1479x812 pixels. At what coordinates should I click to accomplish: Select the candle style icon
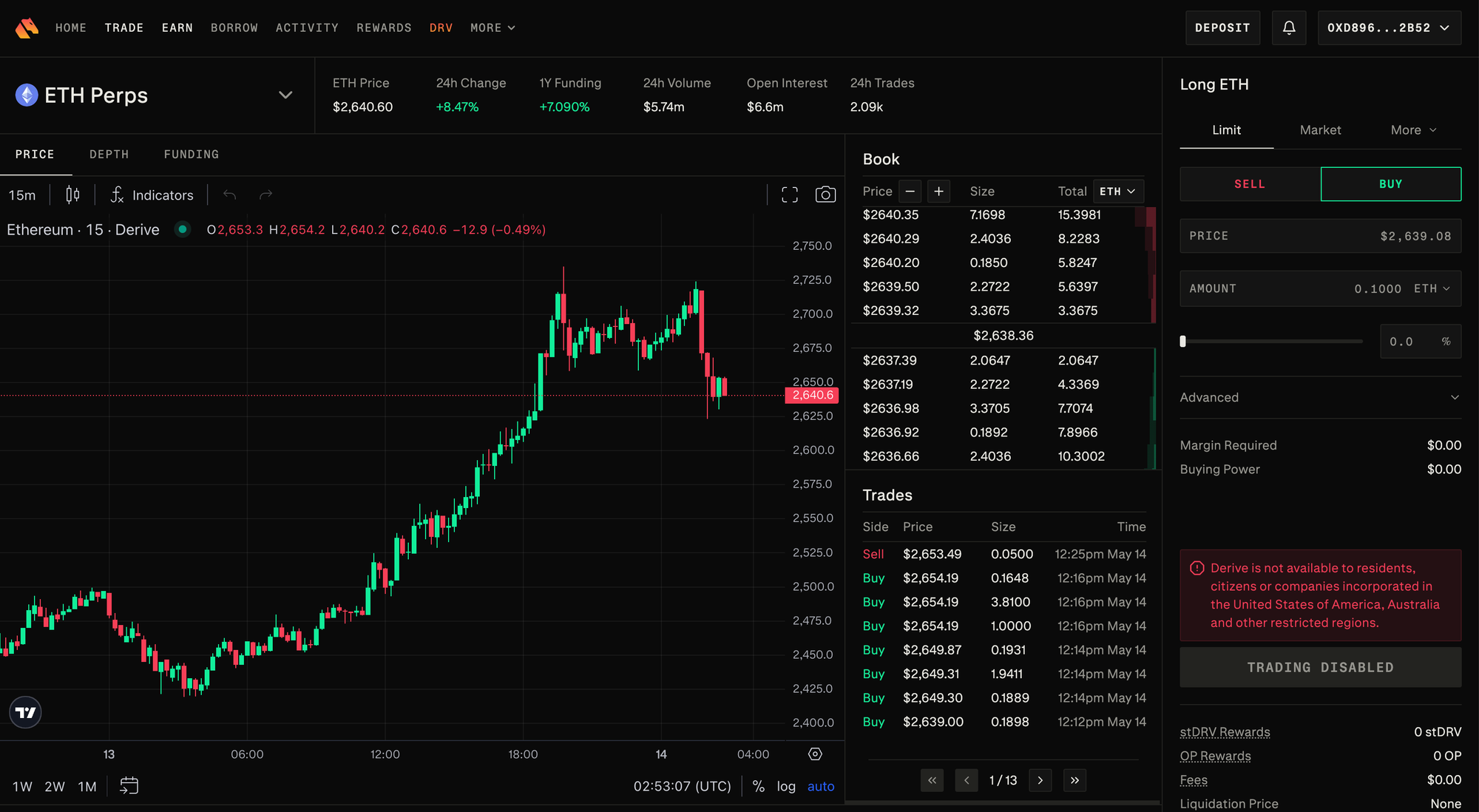click(71, 194)
